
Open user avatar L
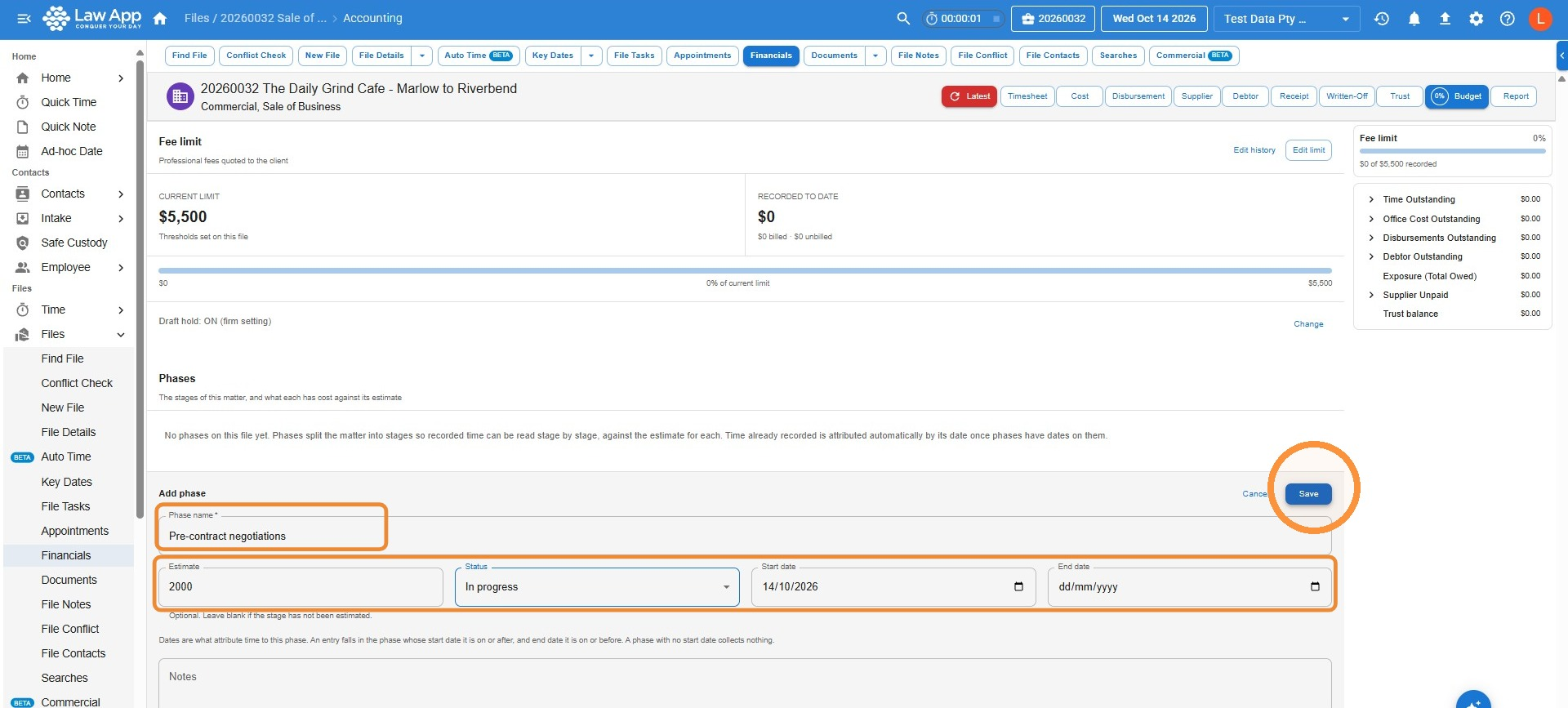click(x=1540, y=18)
